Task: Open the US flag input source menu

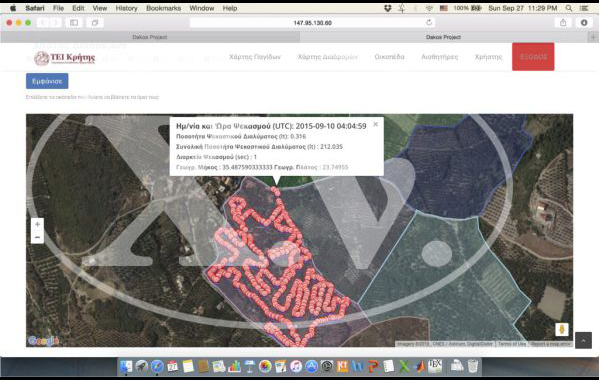Action: pyautogui.click(x=444, y=8)
